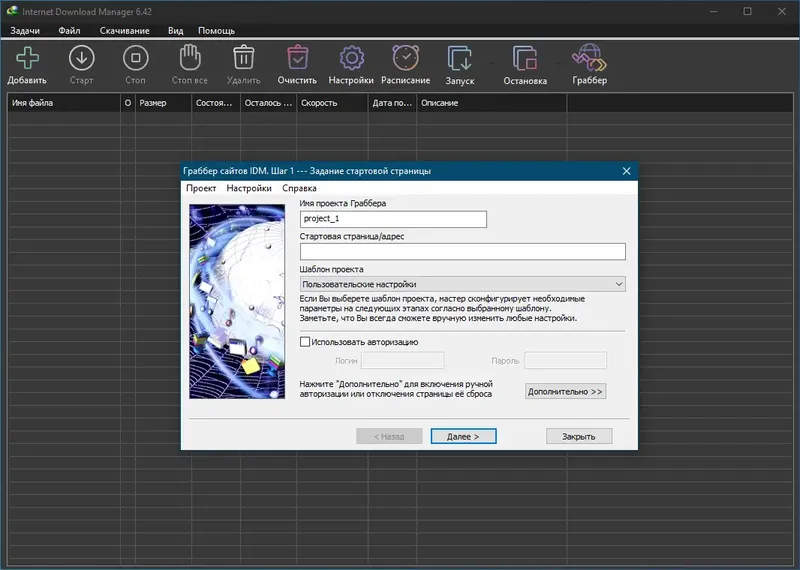
Task: Click the Очистить toolbar icon
Action: [x=297, y=58]
